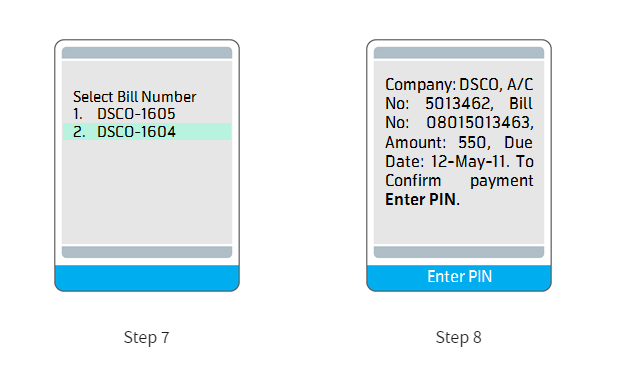
Task: Click the bold 'Enter PIN.' text in message
Action: [x=422, y=200]
